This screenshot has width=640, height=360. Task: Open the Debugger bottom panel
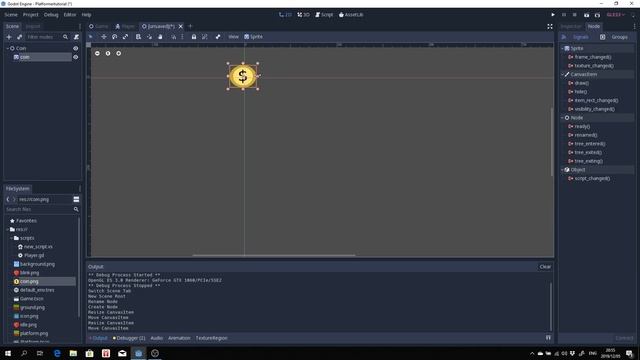click(129, 338)
